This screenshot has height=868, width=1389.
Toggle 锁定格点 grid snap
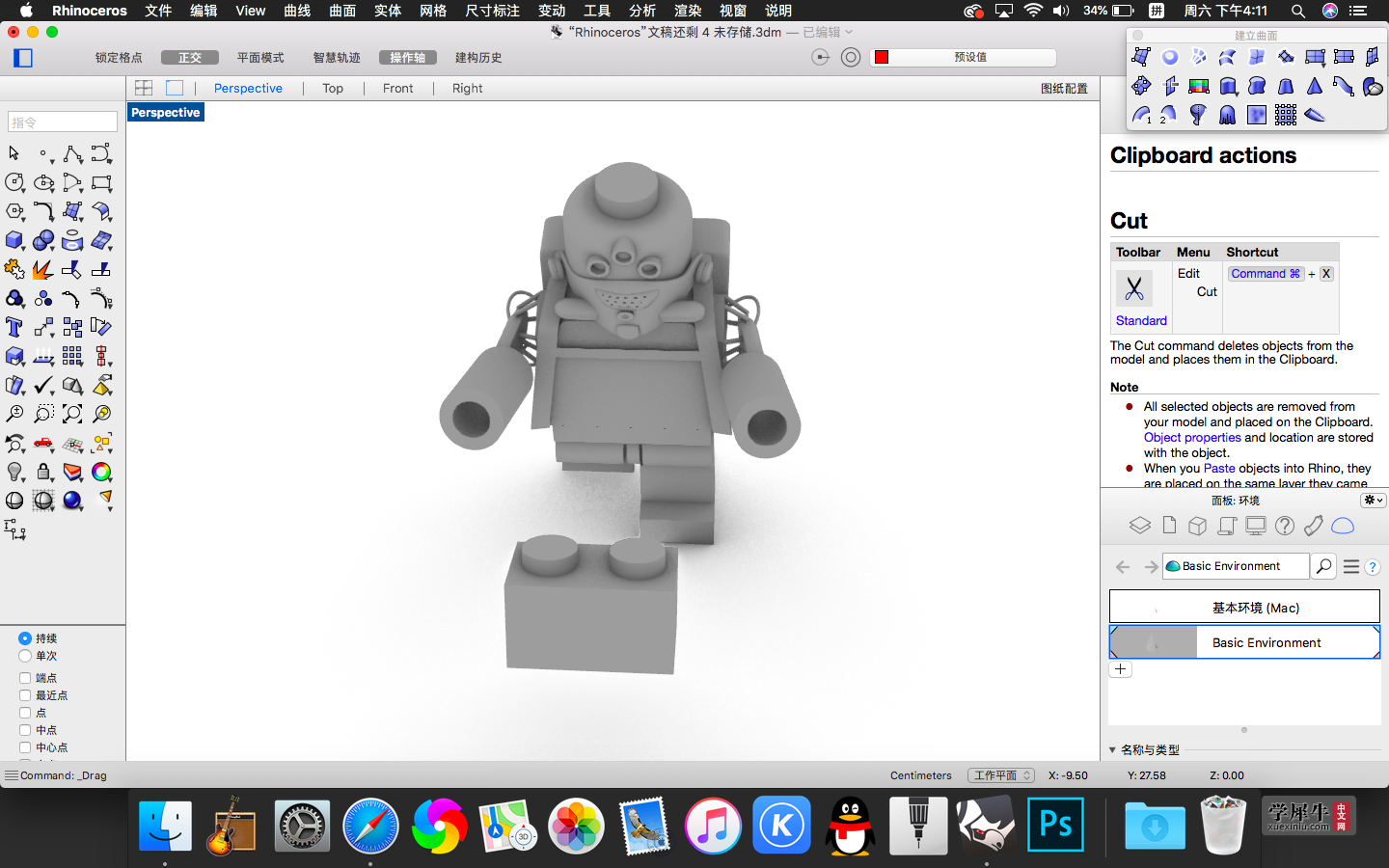click(119, 58)
